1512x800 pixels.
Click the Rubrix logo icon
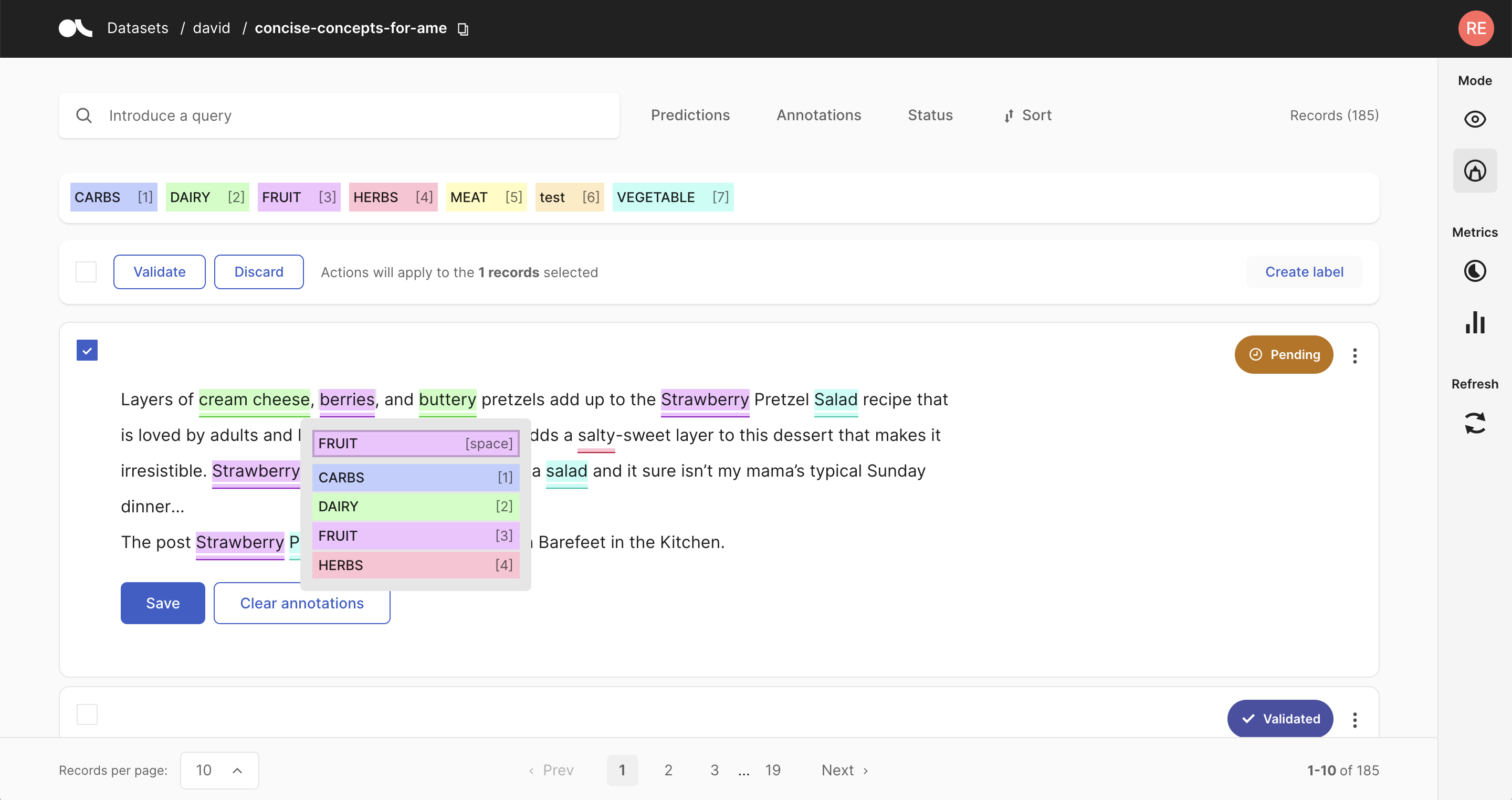click(75, 28)
